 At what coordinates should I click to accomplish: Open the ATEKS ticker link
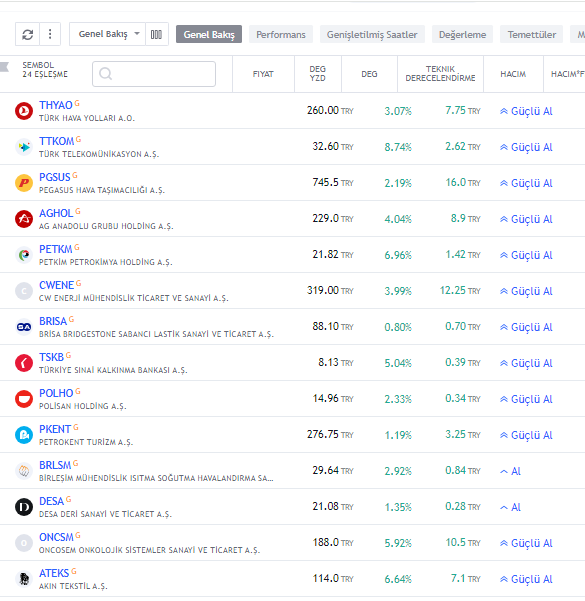pyautogui.click(x=54, y=573)
